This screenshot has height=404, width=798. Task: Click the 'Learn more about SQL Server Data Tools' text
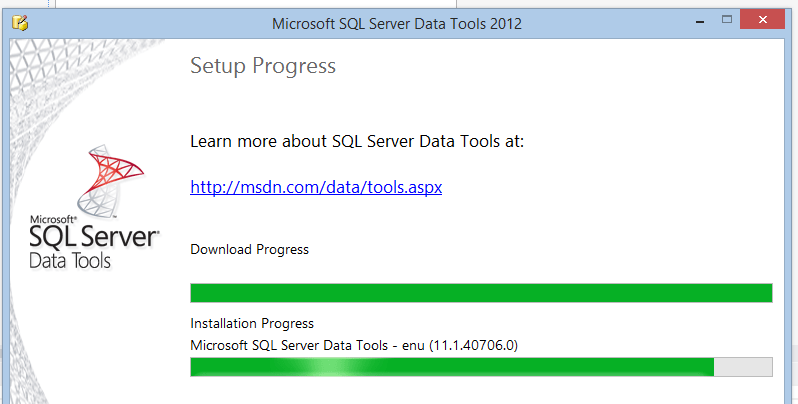(x=357, y=141)
